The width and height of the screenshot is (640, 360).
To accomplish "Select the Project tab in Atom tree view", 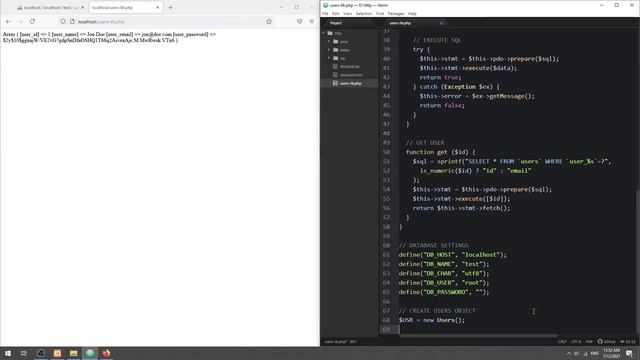I will click(336, 23).
